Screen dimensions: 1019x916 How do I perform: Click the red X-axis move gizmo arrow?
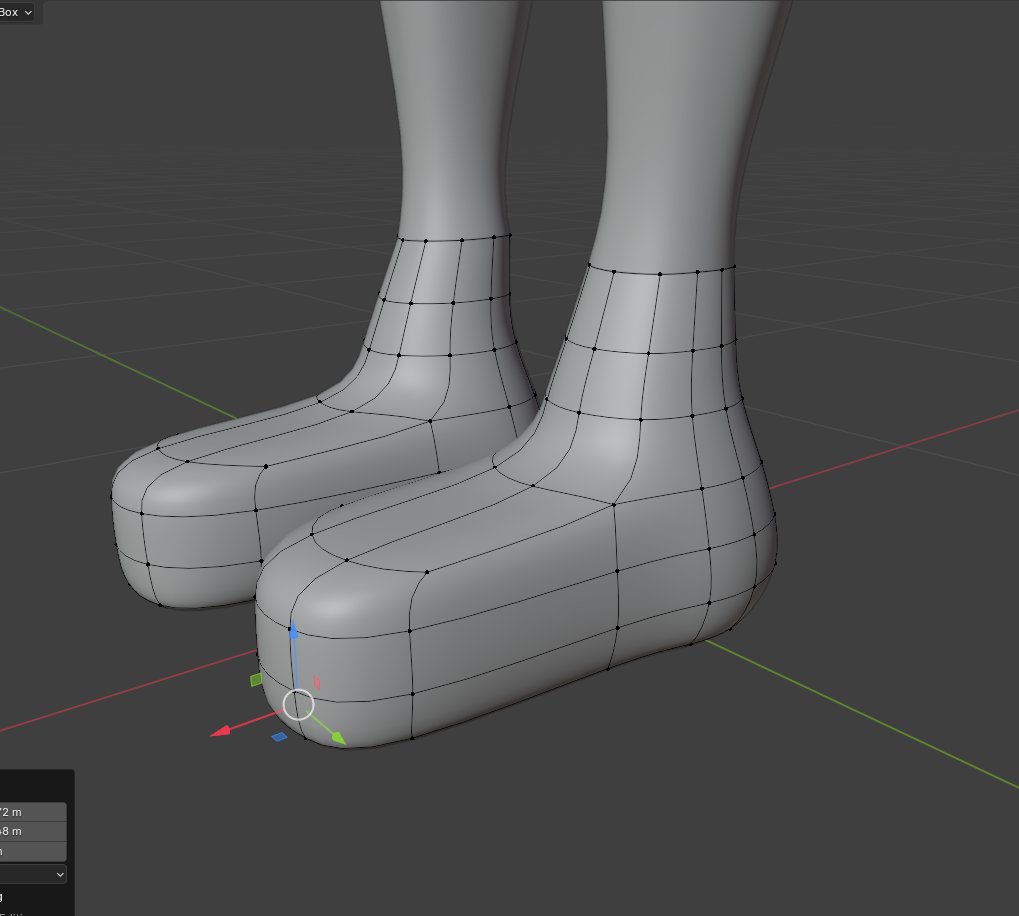coord(222,730)
